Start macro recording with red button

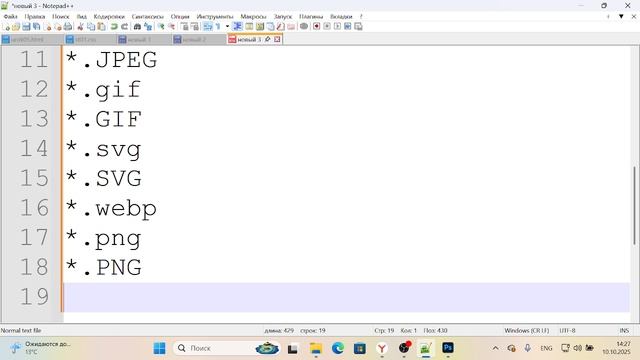point(316,27)
